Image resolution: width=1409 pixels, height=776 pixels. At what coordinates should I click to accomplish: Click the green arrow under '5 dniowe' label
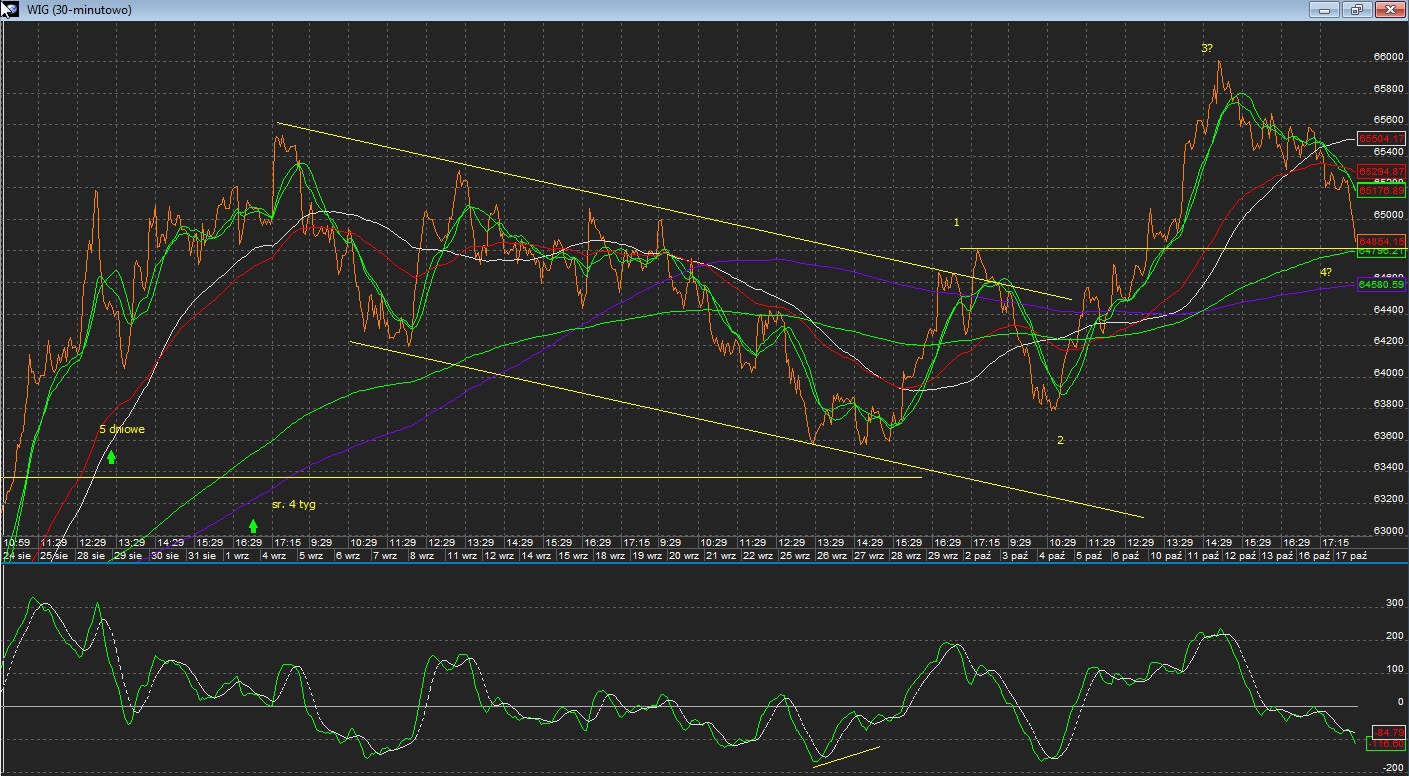click(x=112, y=457)
